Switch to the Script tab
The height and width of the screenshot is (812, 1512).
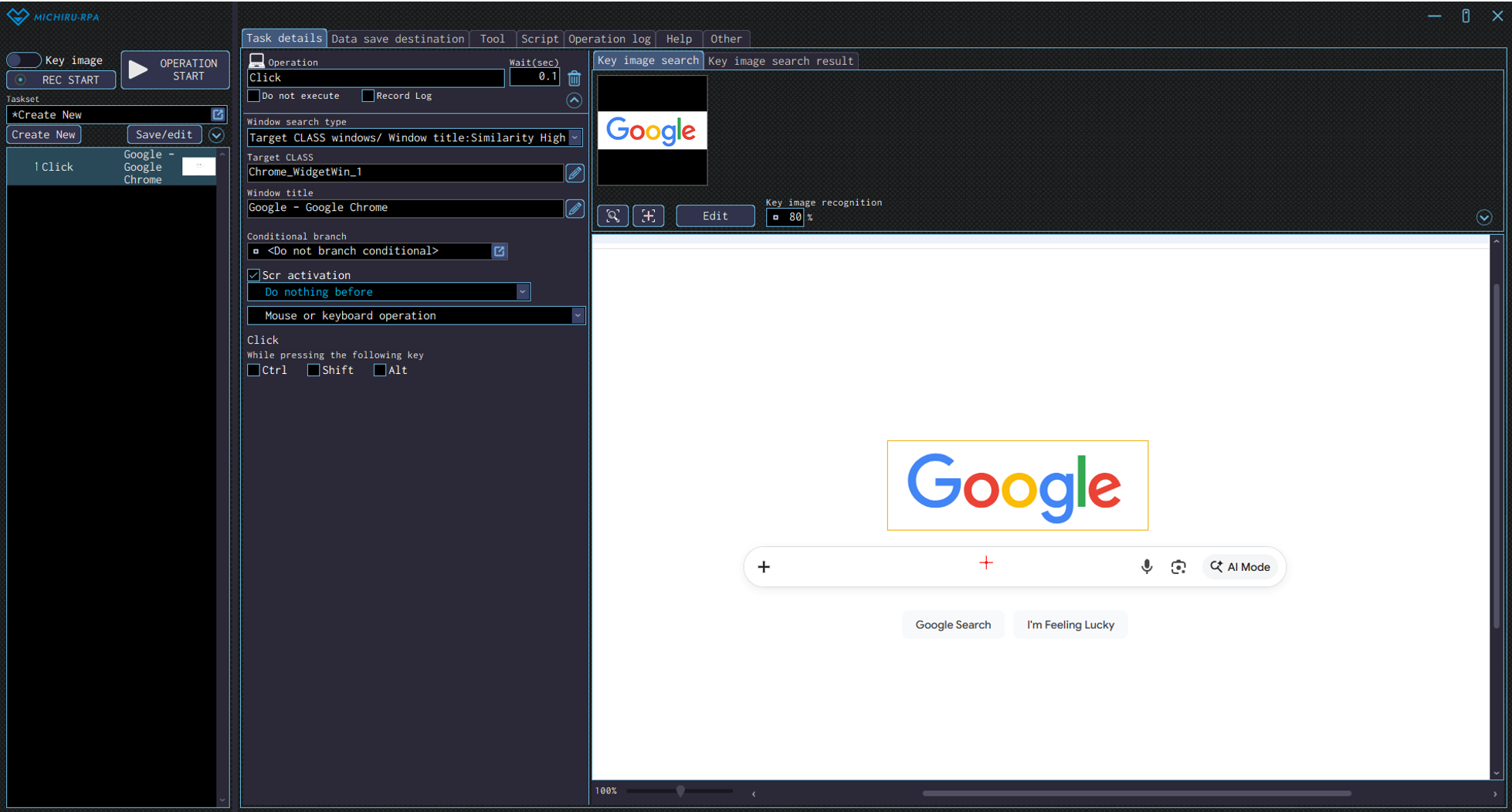pyautogui.click(x=539, y=39)
